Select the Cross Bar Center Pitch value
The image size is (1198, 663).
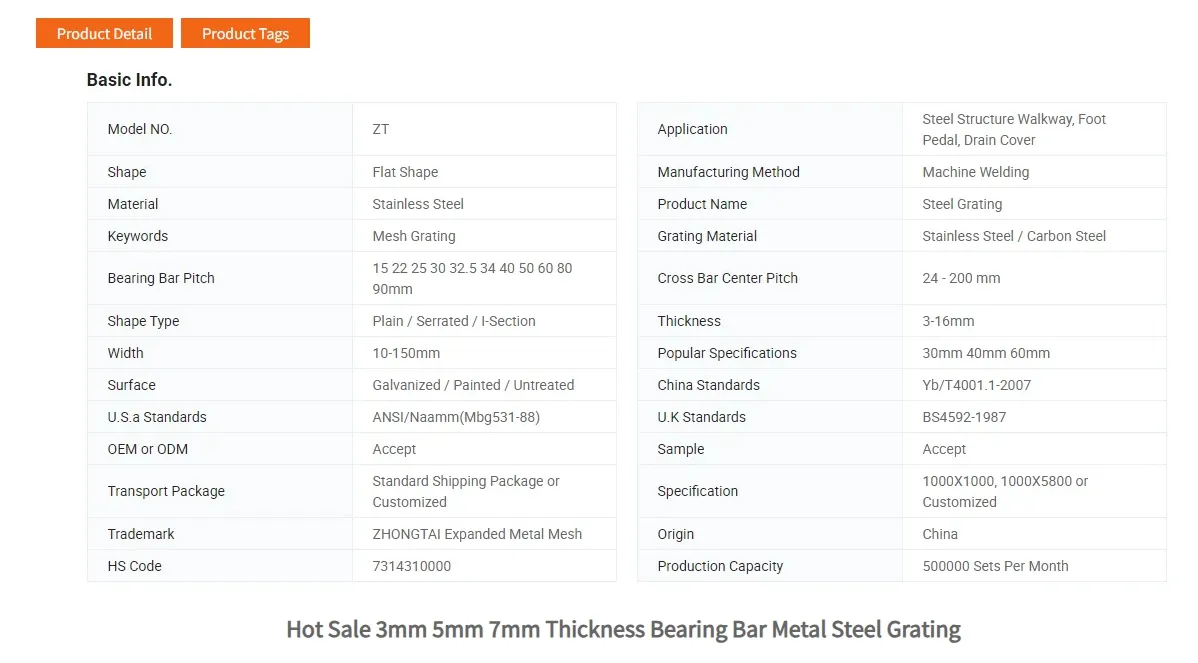[x=961, y=278]
